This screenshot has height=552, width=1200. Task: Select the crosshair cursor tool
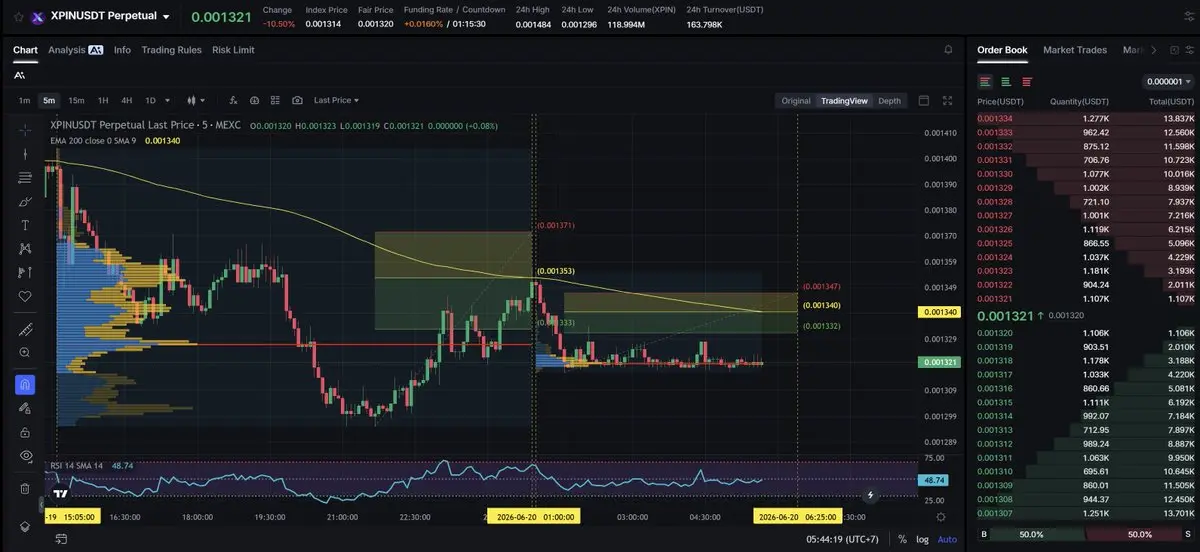click(25, 130)
